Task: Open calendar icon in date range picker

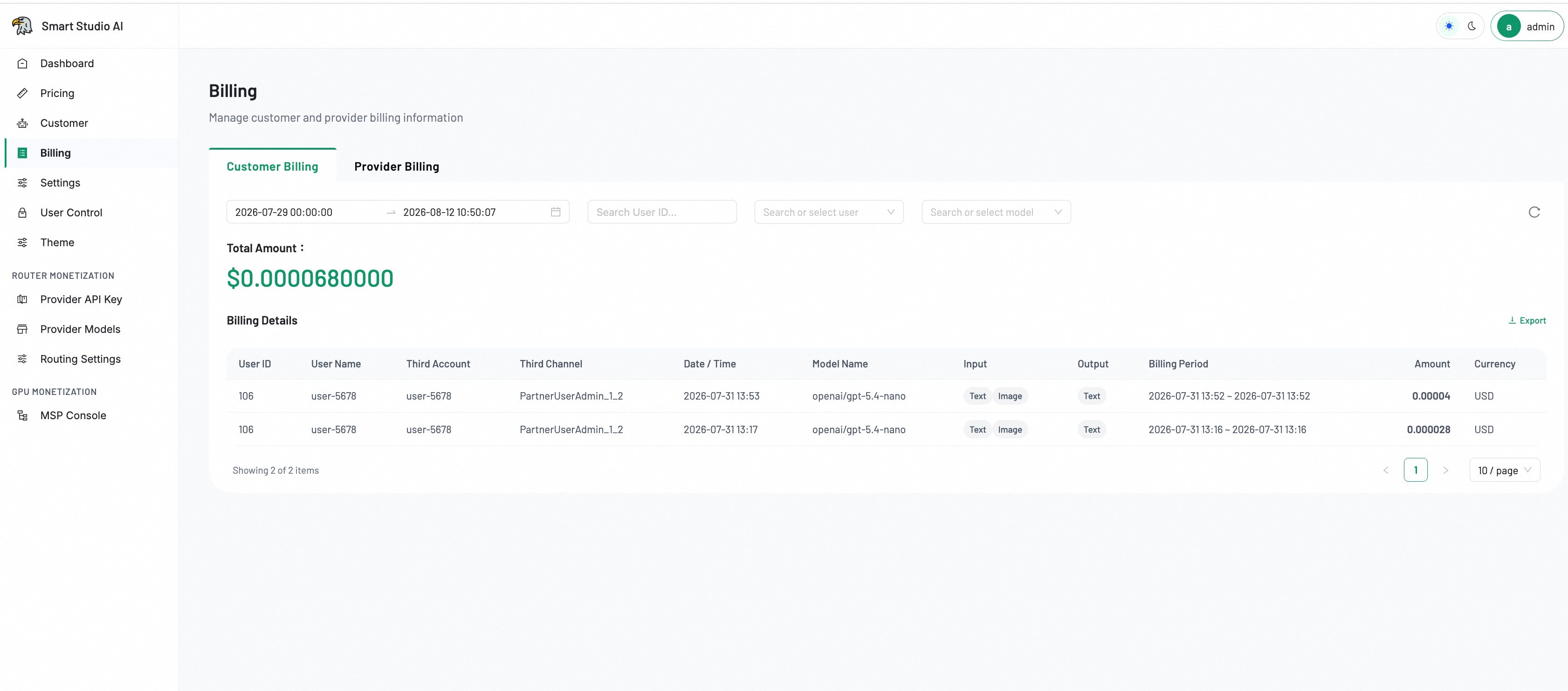Action: [556, 212]
